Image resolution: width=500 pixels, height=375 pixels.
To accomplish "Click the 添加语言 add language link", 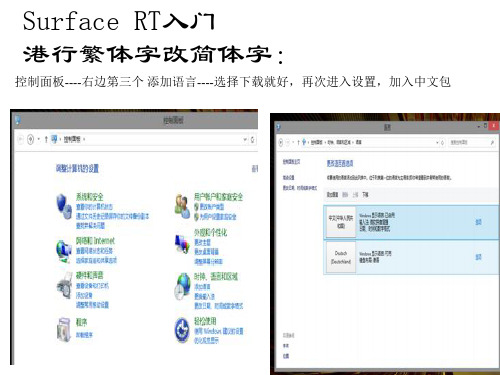I will [x=332, y=195].
